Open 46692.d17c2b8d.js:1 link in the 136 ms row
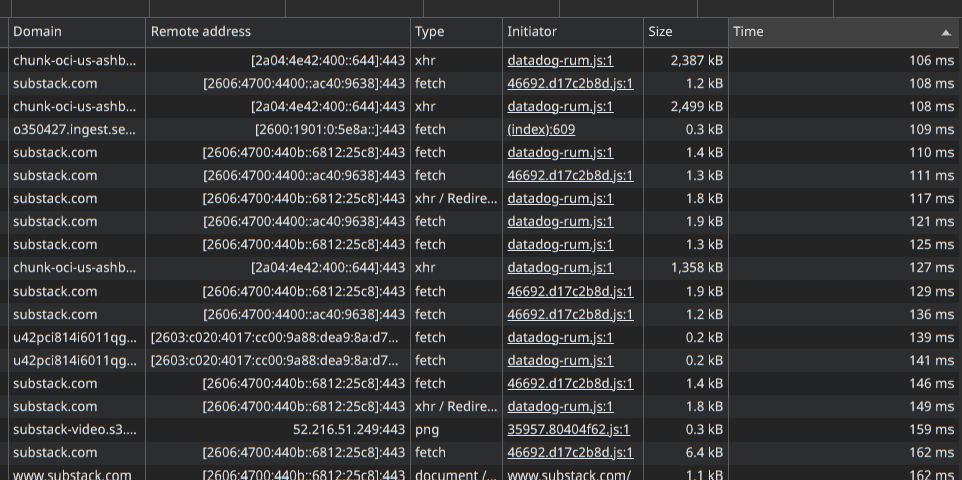Viewport: 962px width, 480px height. 570,315
